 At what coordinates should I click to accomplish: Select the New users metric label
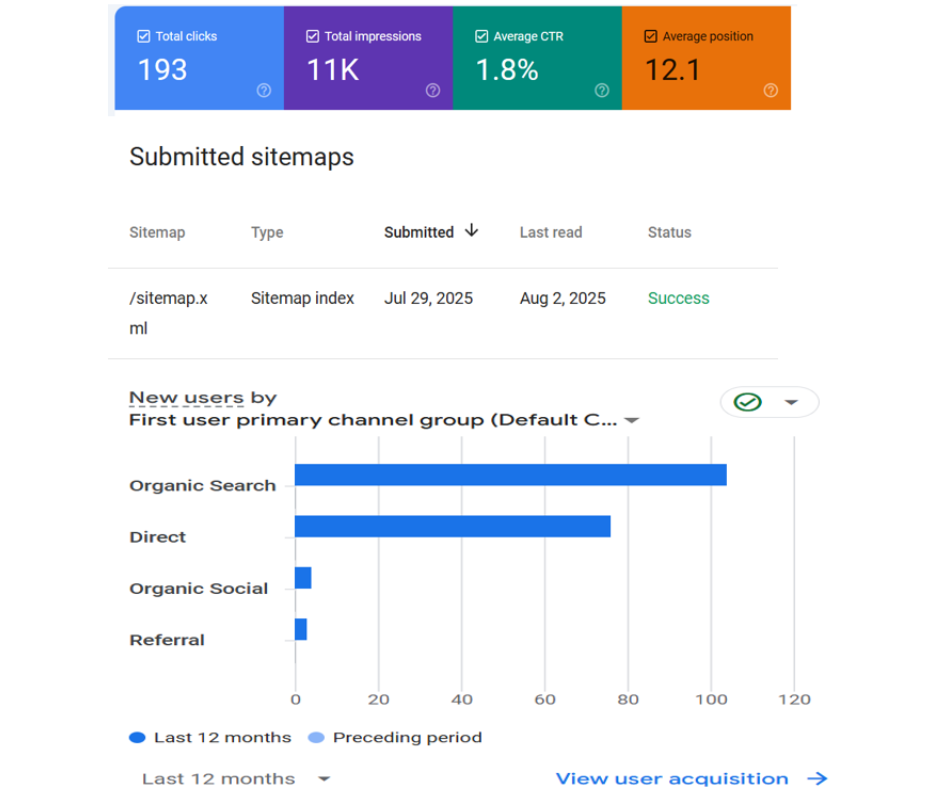coord(186,398)
